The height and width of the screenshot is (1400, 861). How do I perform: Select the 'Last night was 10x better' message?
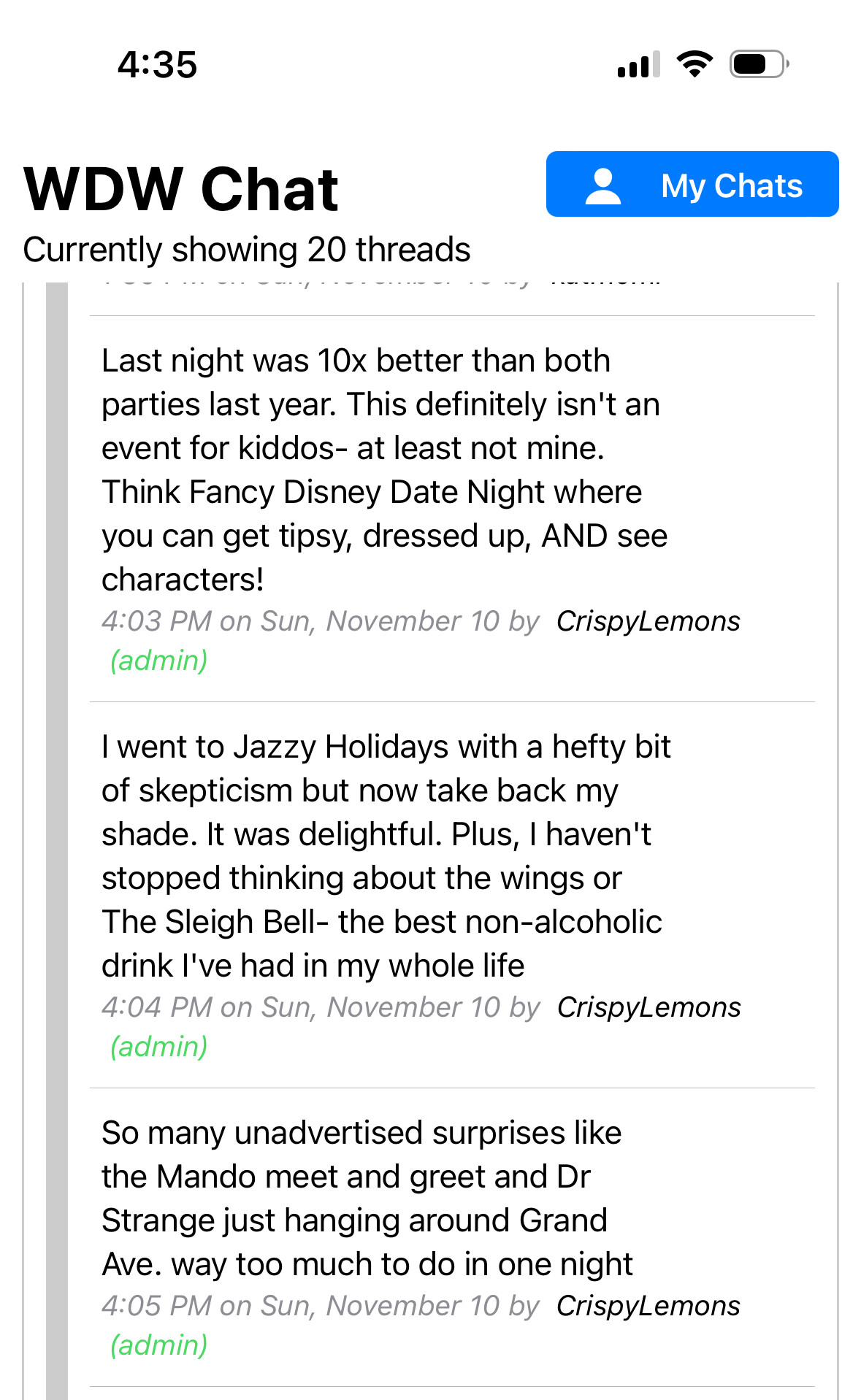point(383,470)
